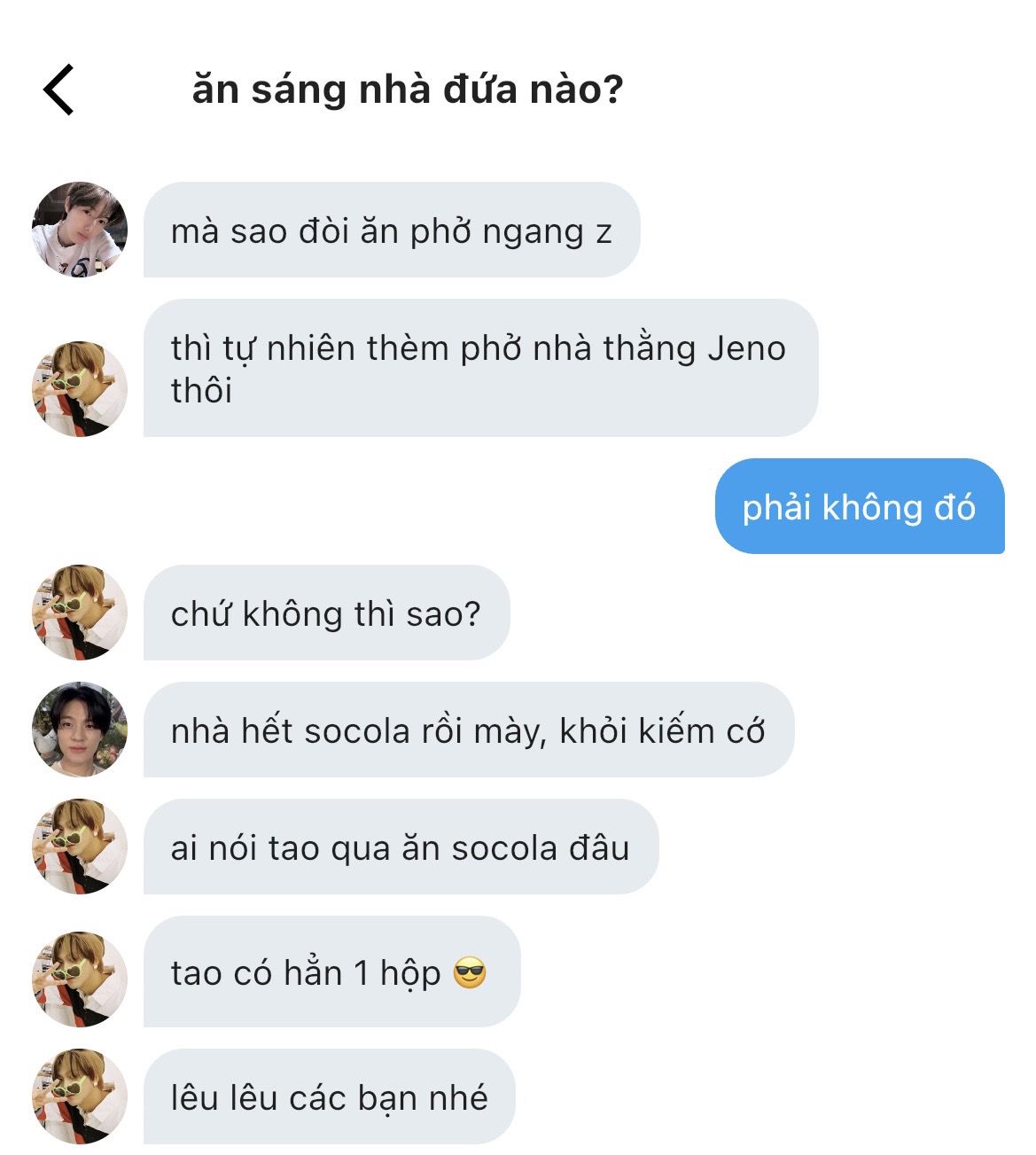Tap avatar next to "thì tự nhiên thèm phở"
Viewport: 1036px width, 1155px height.
coord(80,388)
